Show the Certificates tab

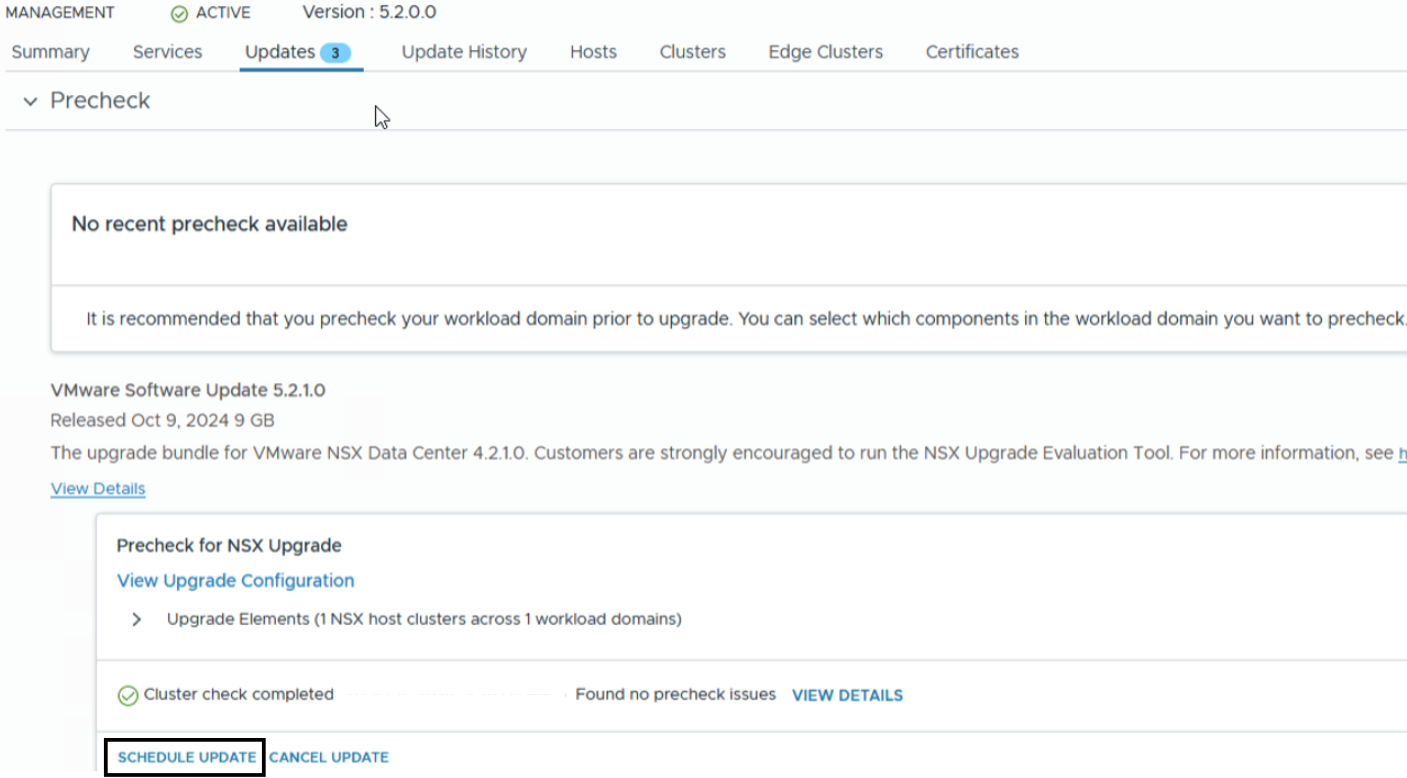coord(972,52)
